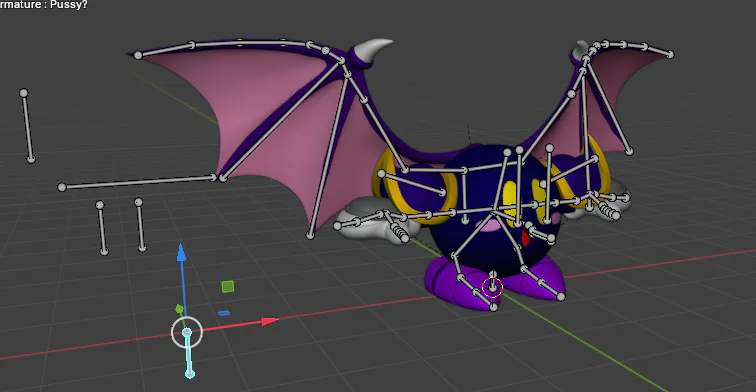Click the left one of the paired vertical bones
Screen dimensions: 756x392
[x=102, y=228]
